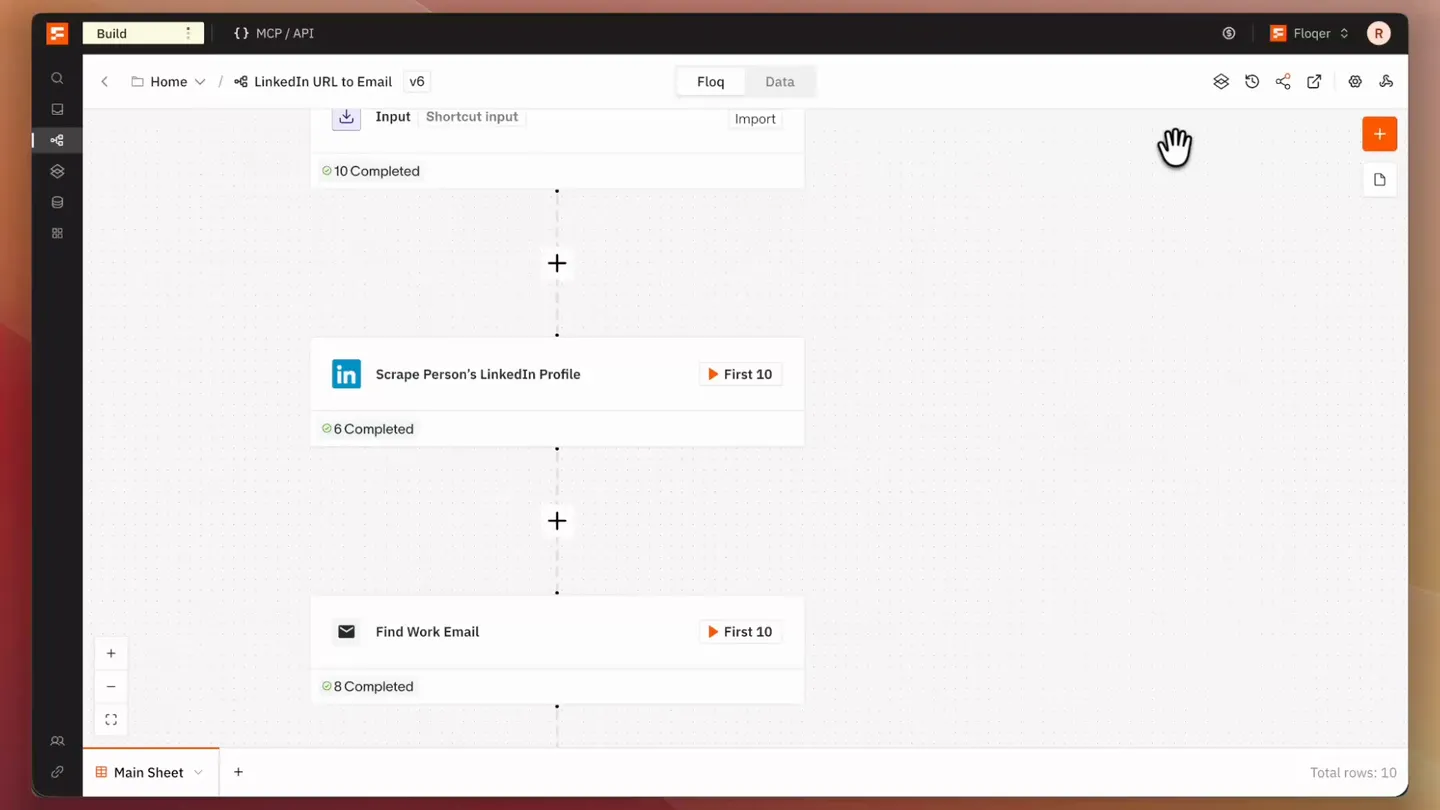Open the layers icon in left sidebar
1440x810 pixels.
pyautogui.click(x=57, y=171)
